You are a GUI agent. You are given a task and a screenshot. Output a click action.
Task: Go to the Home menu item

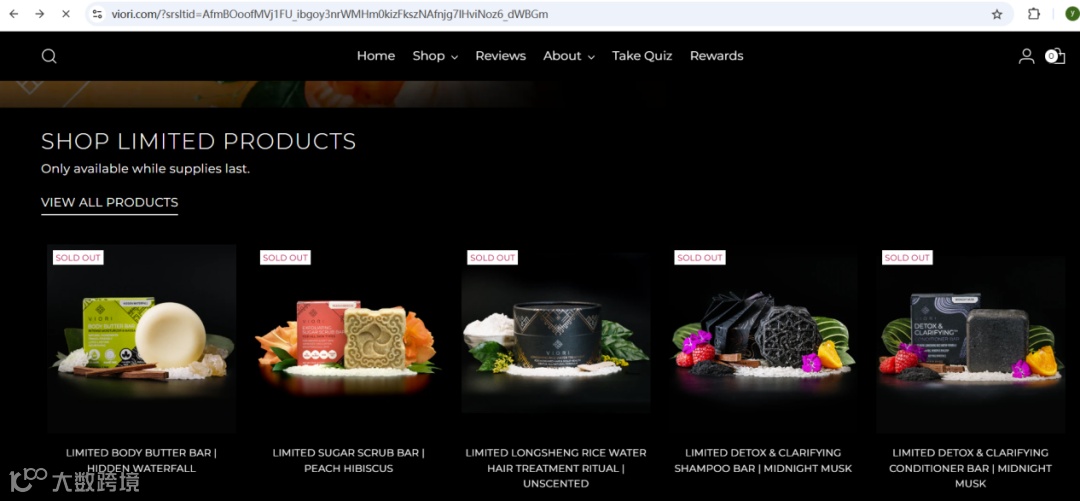[376, 56]
